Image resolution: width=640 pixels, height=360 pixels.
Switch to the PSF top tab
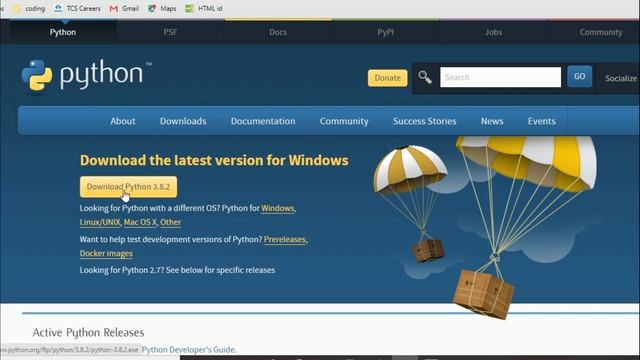pyautogui.click(x=170, y=32)
